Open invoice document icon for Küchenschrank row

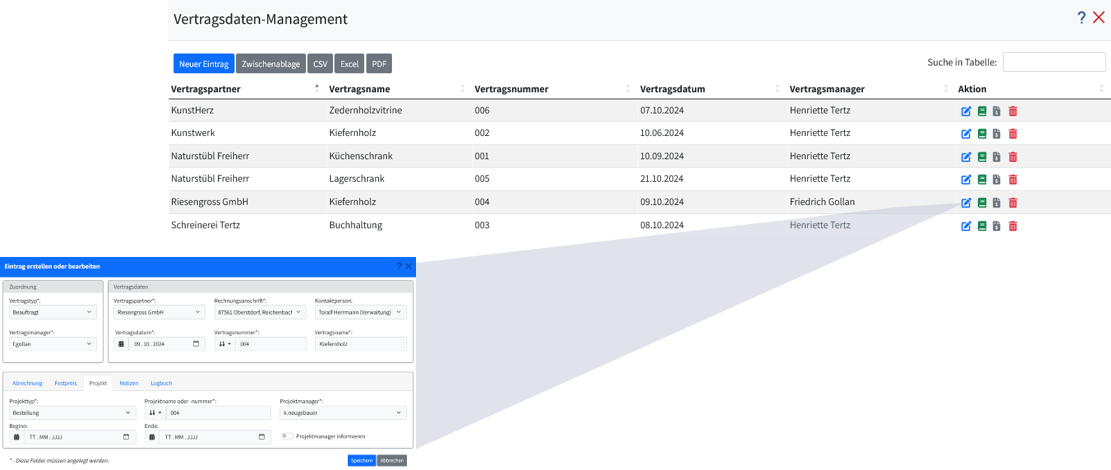pyautogui.click(x=997, y=157)
